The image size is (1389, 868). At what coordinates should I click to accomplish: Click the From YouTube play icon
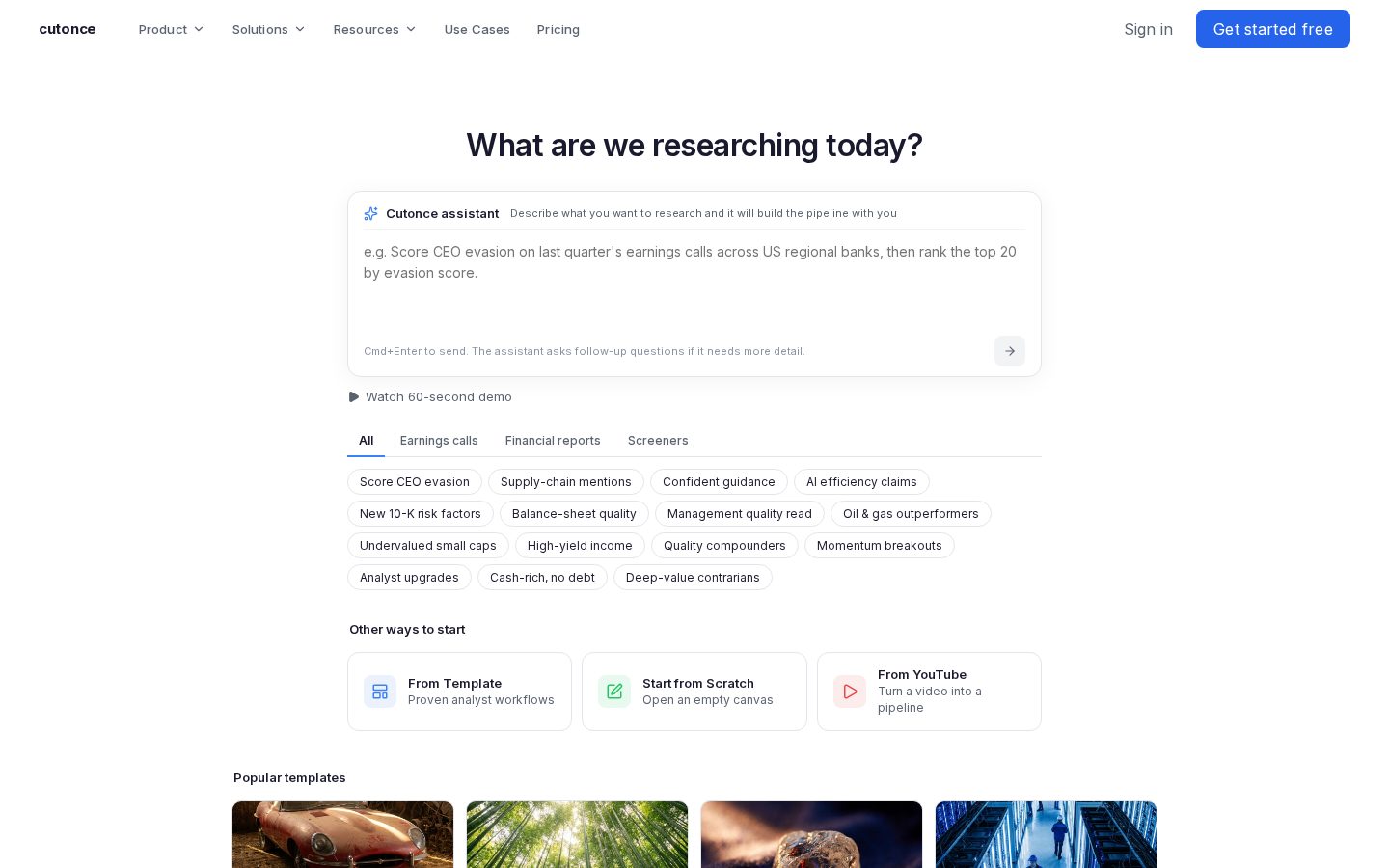coord(850,692)
